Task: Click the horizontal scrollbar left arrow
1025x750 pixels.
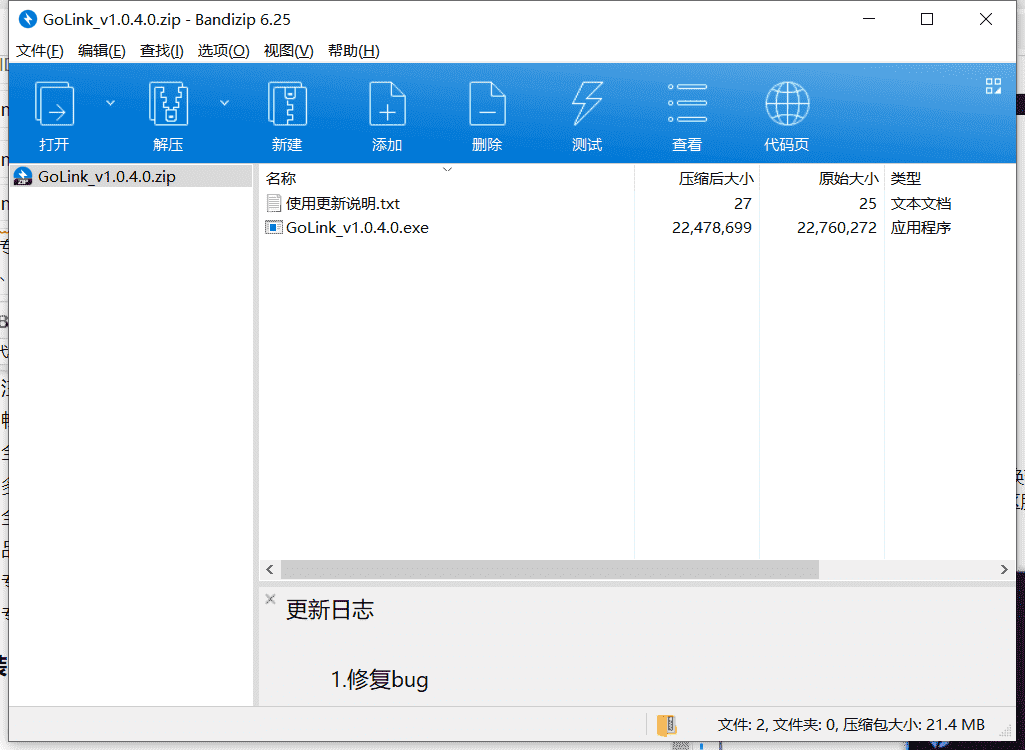Action: tap(270, 570)
